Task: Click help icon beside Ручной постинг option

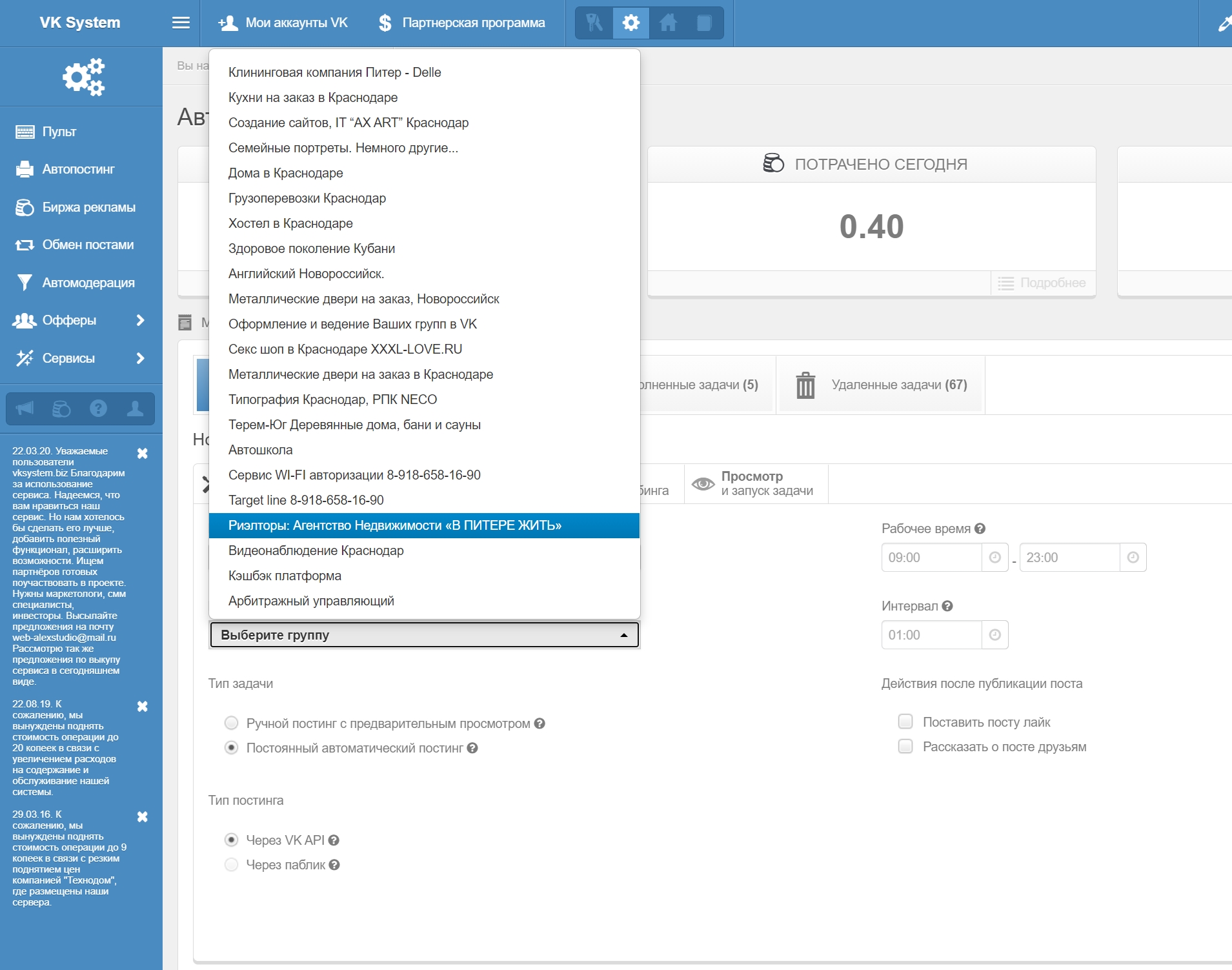Action: click(540, 723)
